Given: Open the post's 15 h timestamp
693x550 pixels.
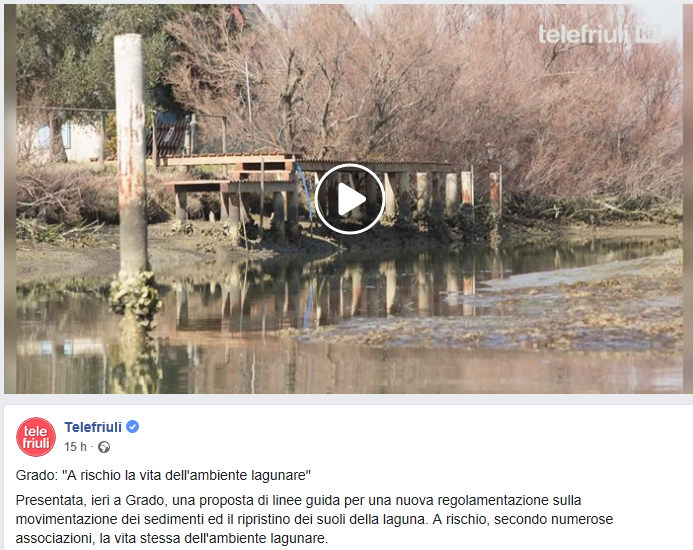Looking at the screenshot, I should (75, 447).
